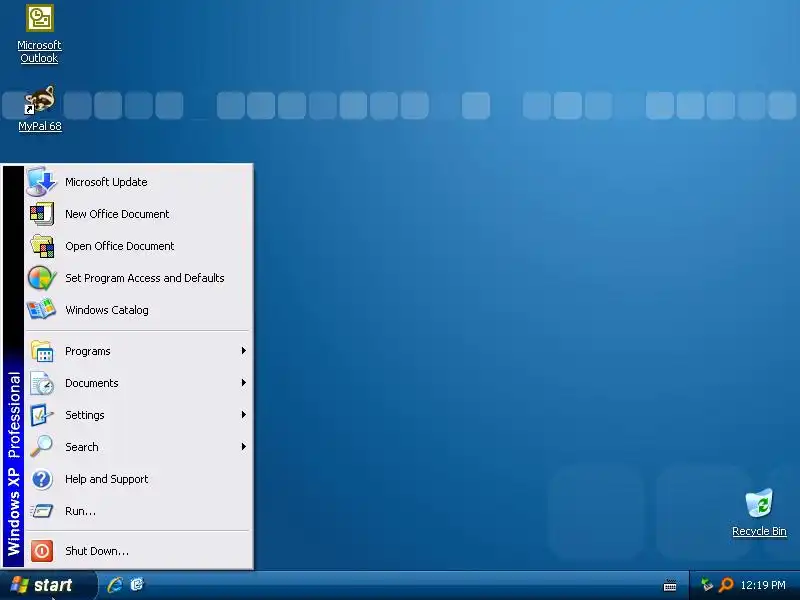Expand the Search submenu arrow

point(244,447)
